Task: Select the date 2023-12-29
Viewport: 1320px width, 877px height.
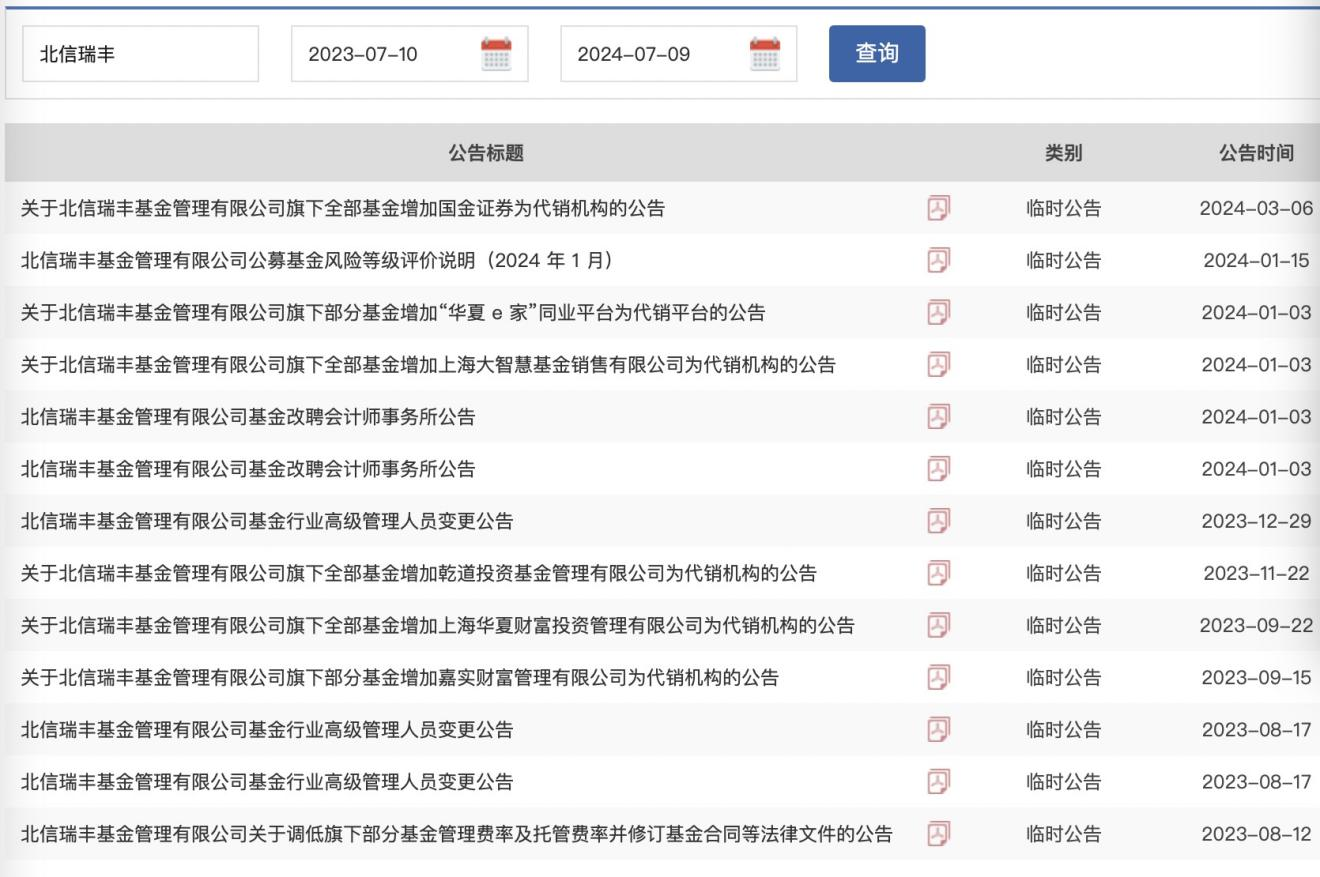Action: click(1256, 520)
